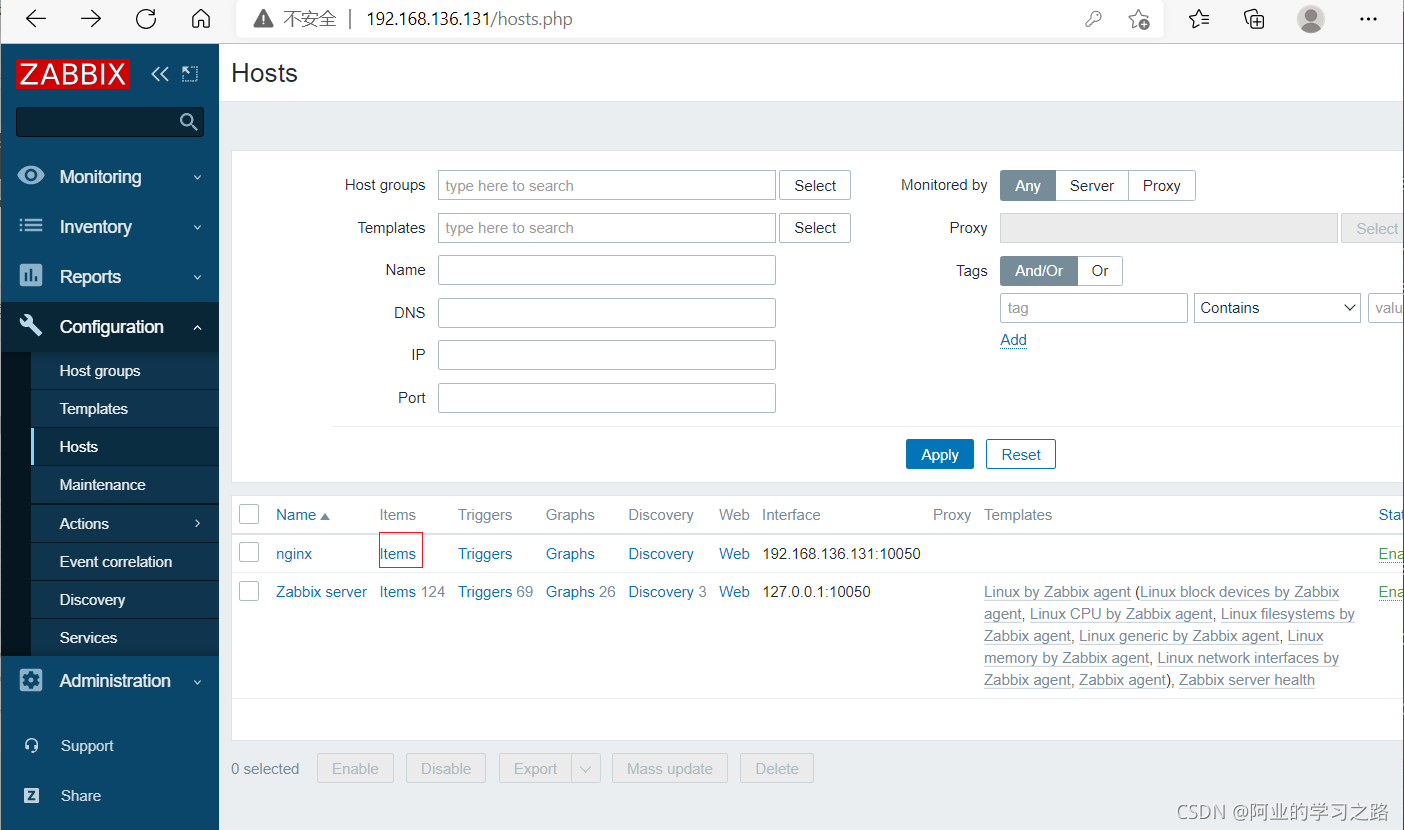
Task: Click the Share Z icon
Action: click(x=31, y=796)
